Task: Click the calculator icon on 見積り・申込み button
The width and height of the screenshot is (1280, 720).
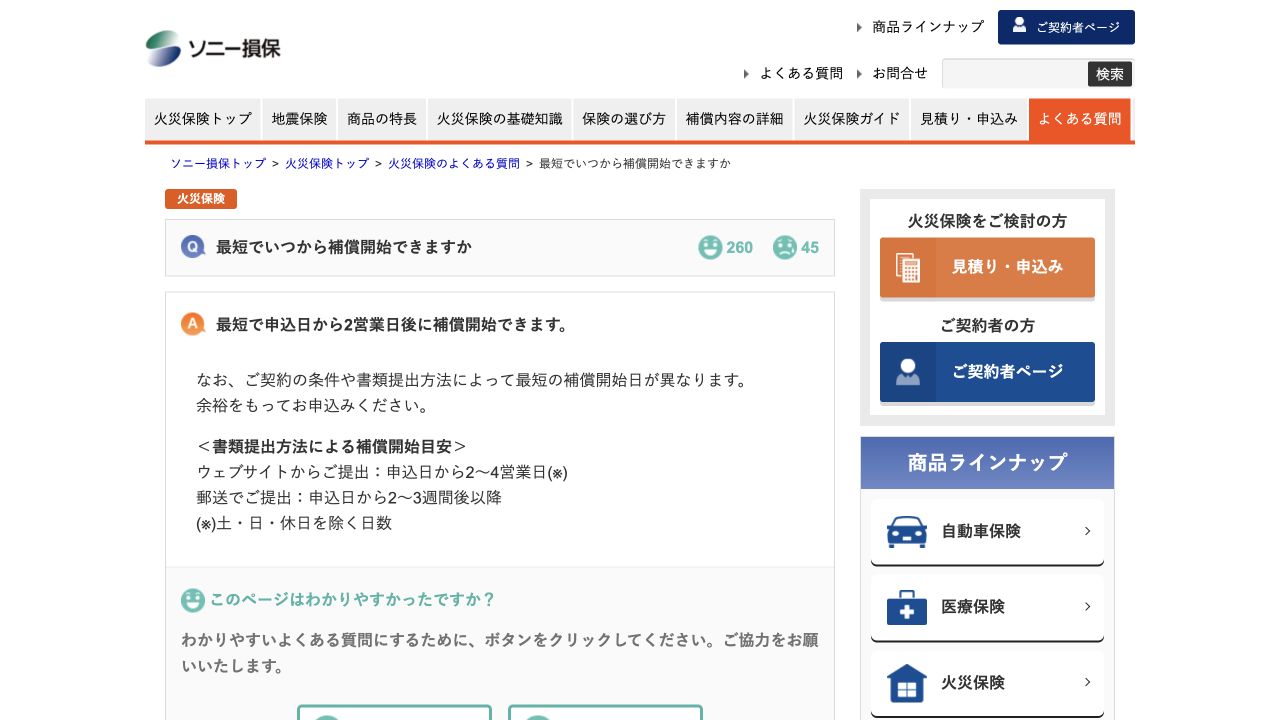Action: [908, 268]
